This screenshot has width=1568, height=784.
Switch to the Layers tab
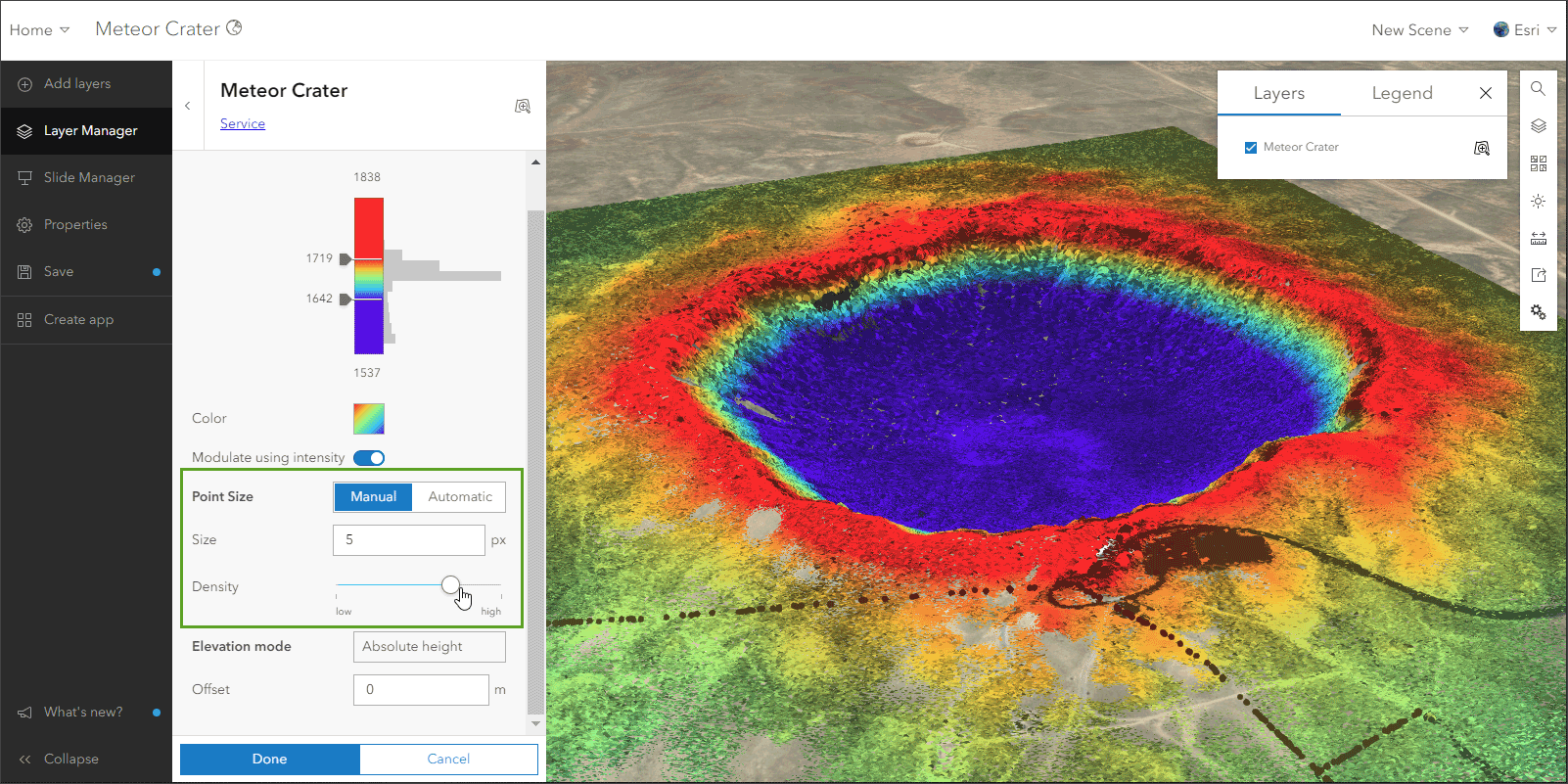tap(1279, 93)
